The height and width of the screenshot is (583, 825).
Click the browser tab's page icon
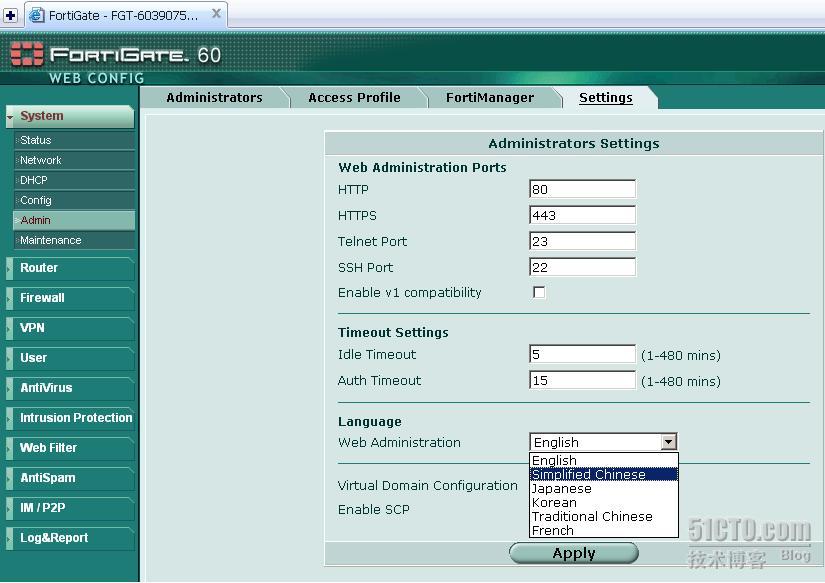pos(36,15)
